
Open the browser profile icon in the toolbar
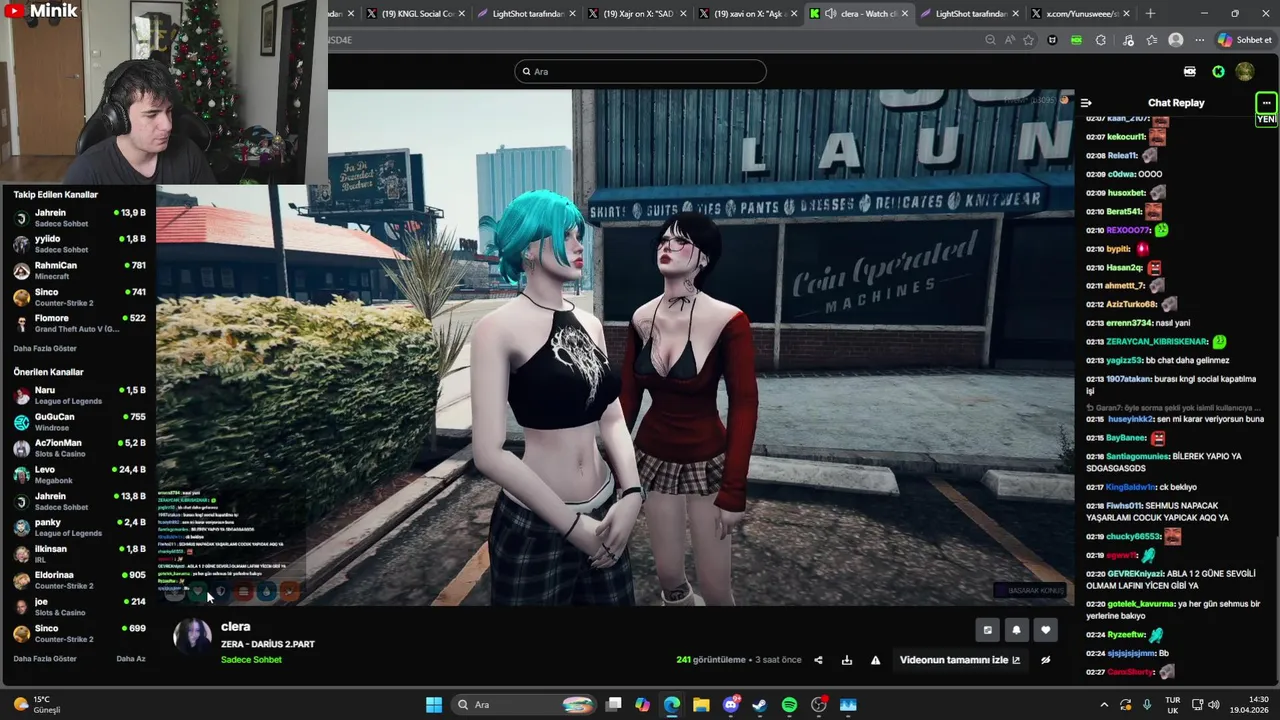[1176, 40]
